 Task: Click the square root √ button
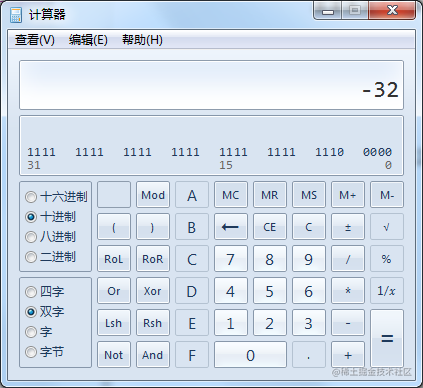[x=387, y=227]
